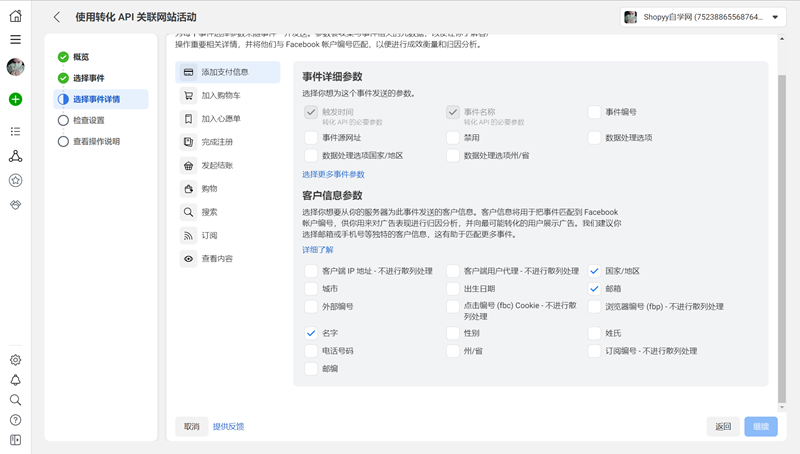Click the search magnifier icon in sidebar
800x454 pixels.
[15, 400]
